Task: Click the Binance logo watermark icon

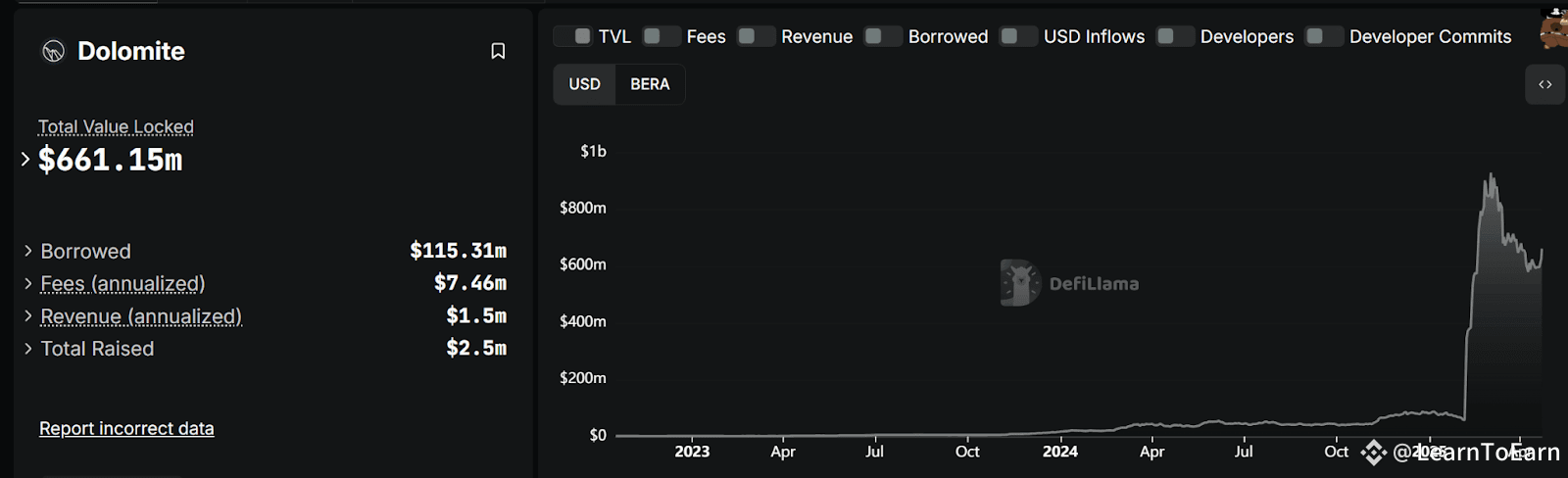Action: 1373,452
